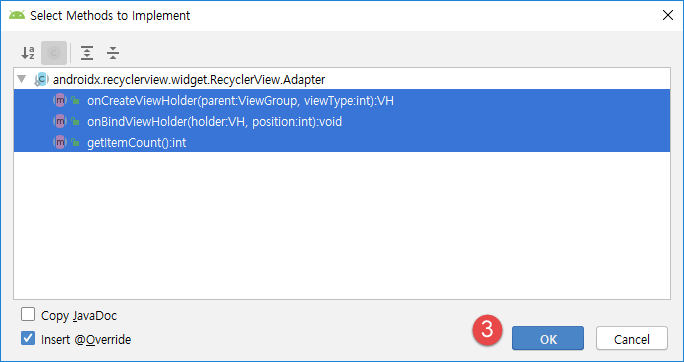Toggle the show classes toolbar button
Viewport: 684px width, 362px height.
tap(54, 53)
